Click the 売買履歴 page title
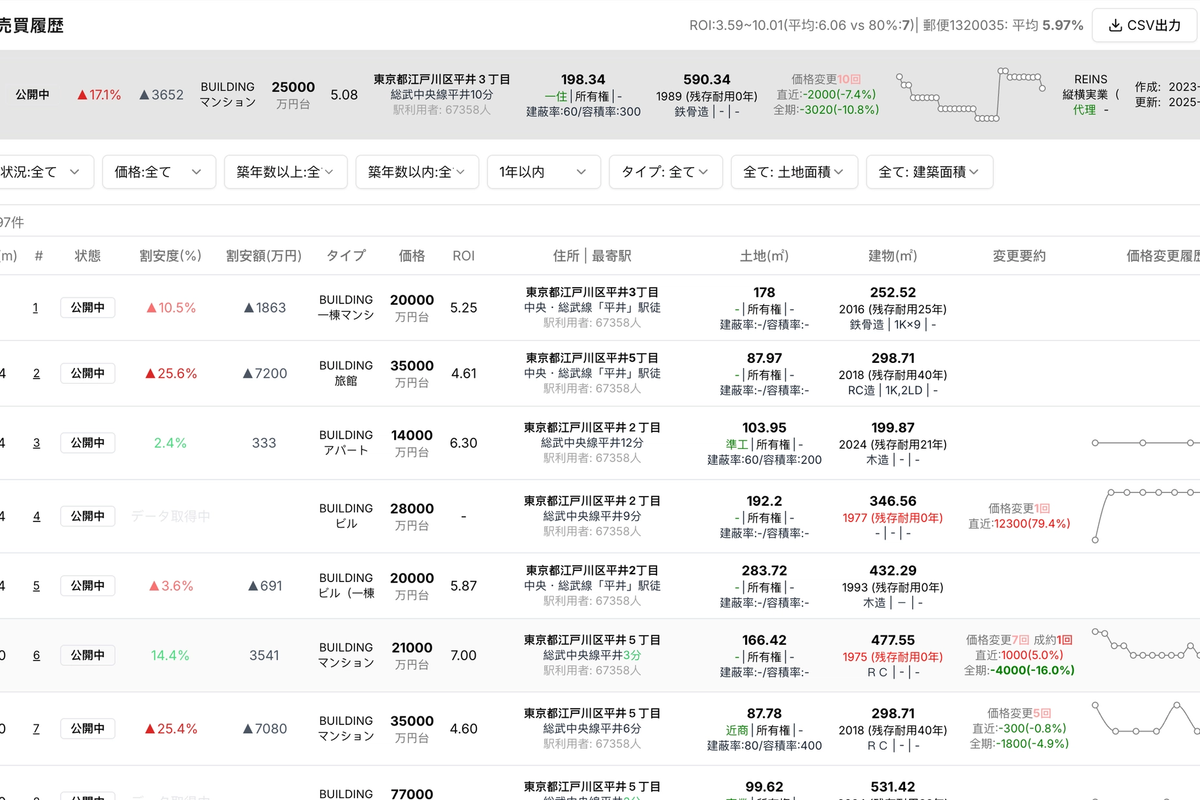 pyautogui.click(x=32, y=26)
